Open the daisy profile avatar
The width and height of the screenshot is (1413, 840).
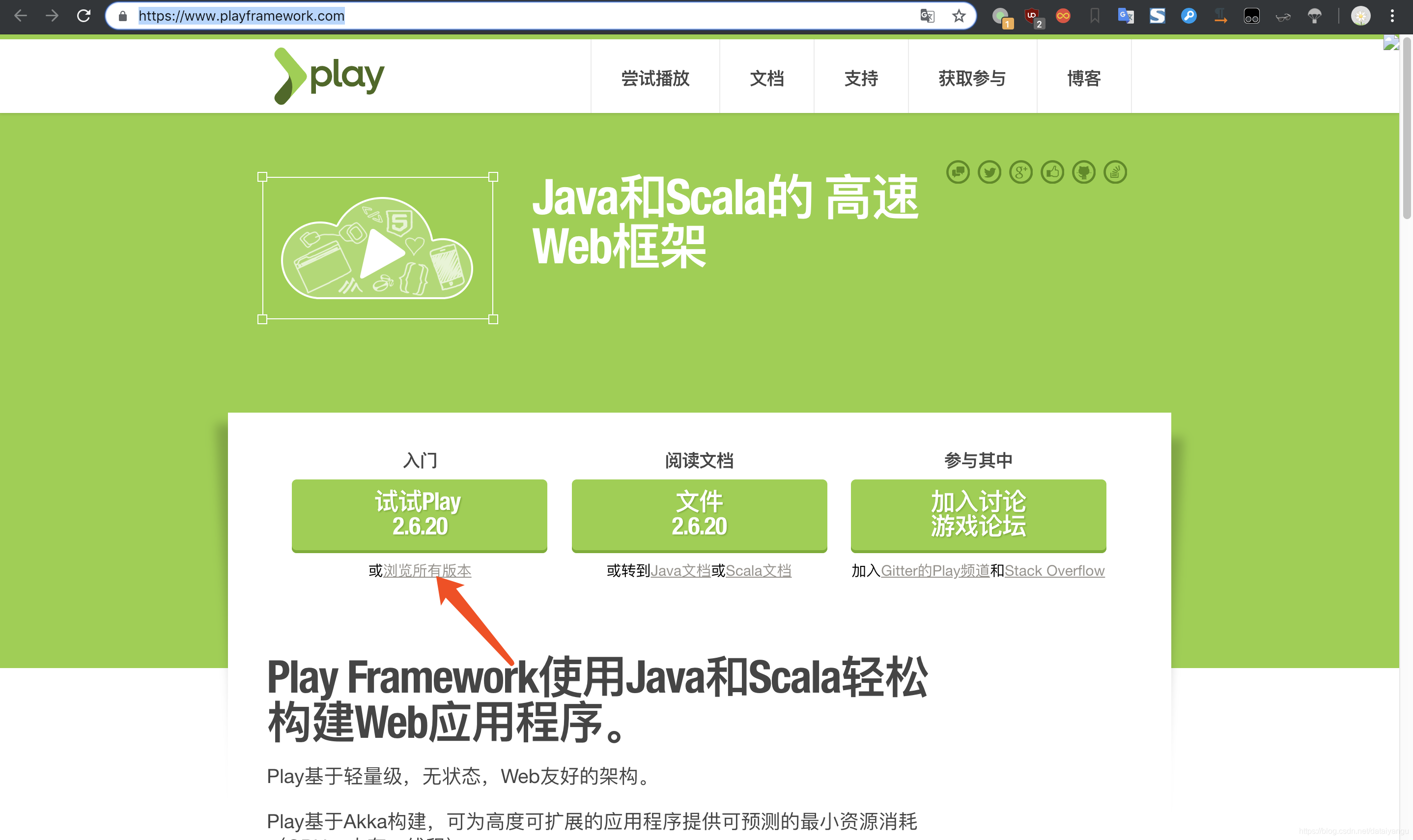[x=1361, y=16]
